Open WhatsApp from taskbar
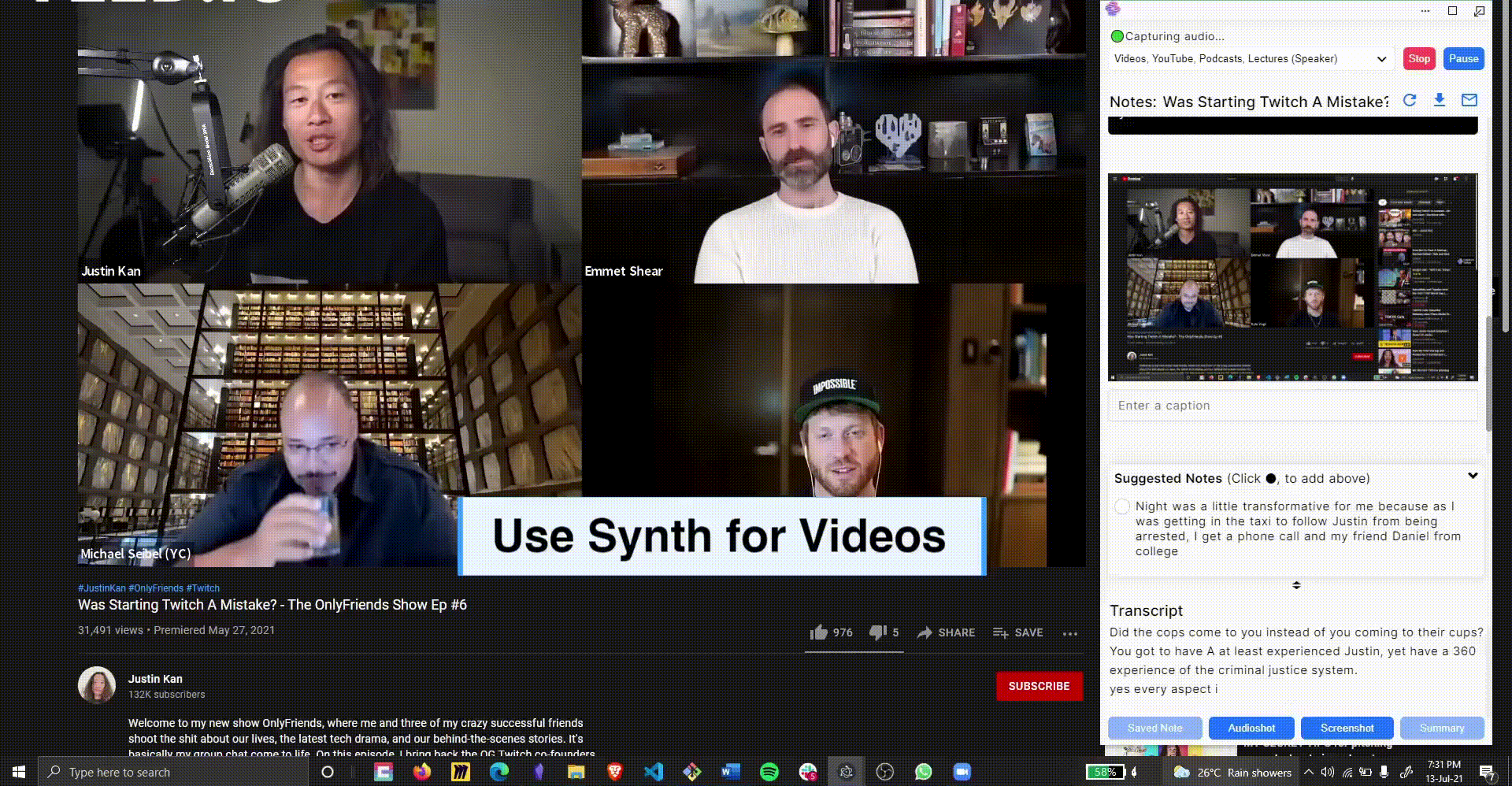The image size is (1512, 786). [x=924, y=772]
